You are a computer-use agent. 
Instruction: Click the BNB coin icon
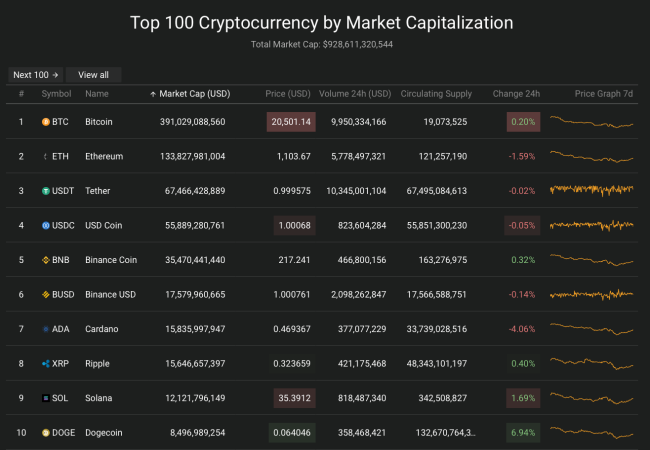(x=46, y=260)
